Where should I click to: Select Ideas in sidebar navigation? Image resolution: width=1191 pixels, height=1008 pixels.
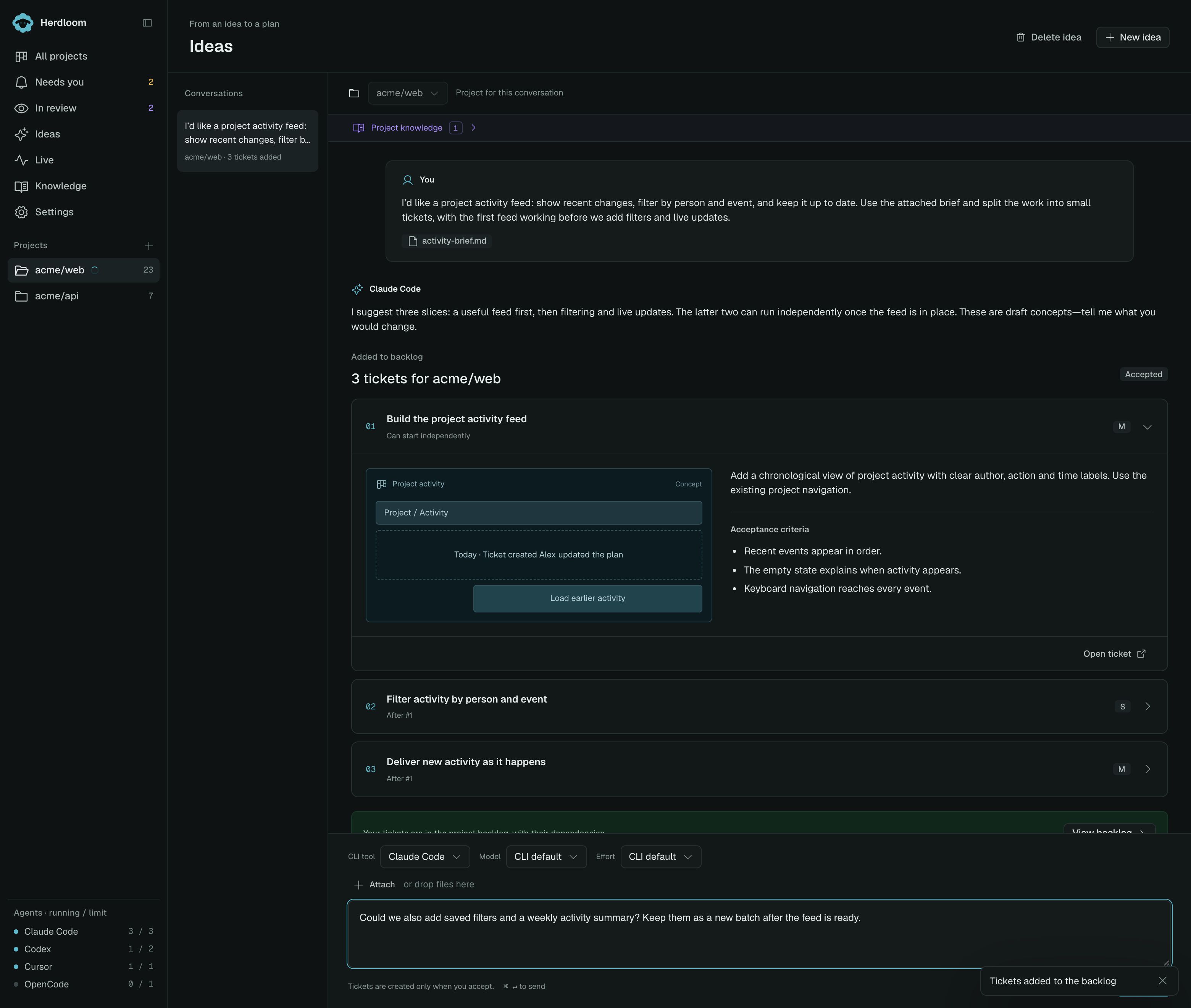pyautogui.click(x=83, y=134)
